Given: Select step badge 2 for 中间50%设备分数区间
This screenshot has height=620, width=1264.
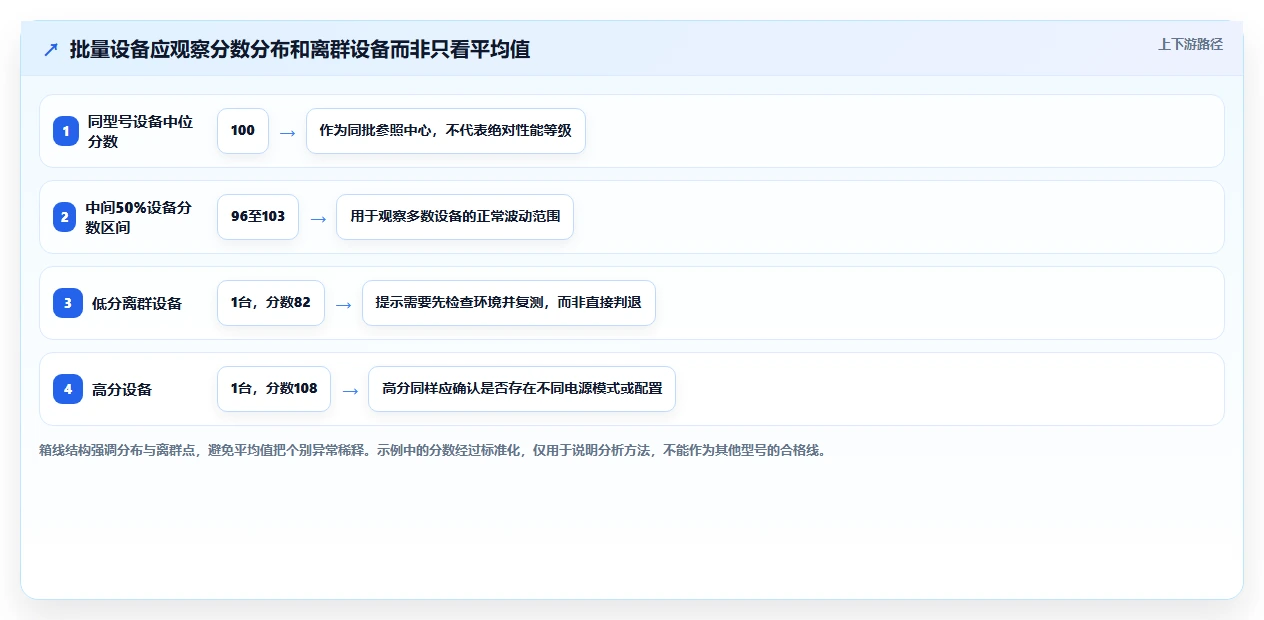Looking at the screenshot, I should coord(66,217).
